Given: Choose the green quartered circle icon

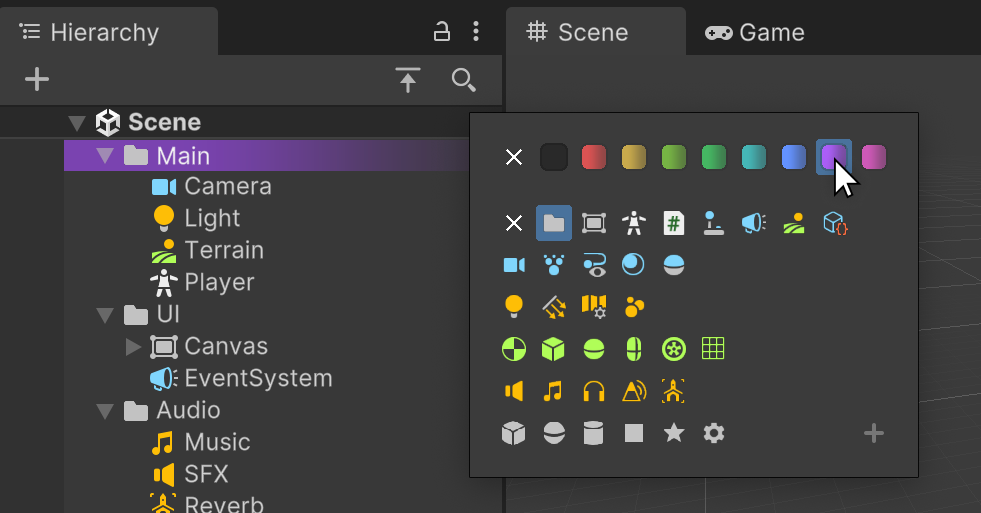Looking at the screenshot, I should 514,349.
